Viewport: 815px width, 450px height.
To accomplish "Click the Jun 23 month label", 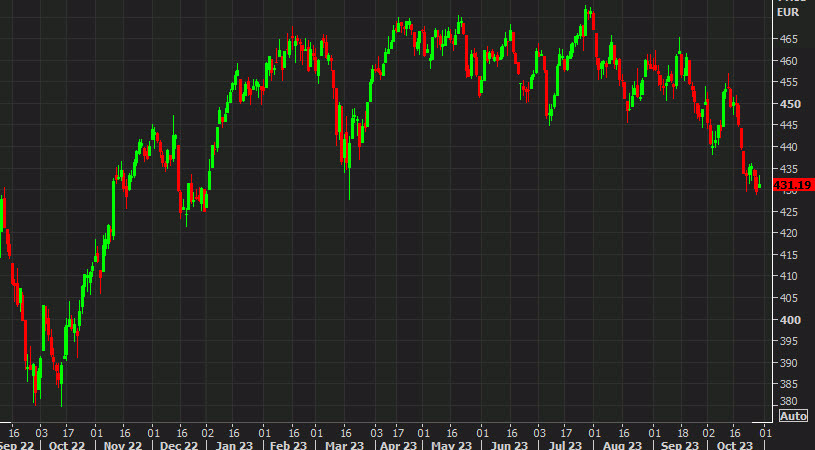I will click(509, 445).
